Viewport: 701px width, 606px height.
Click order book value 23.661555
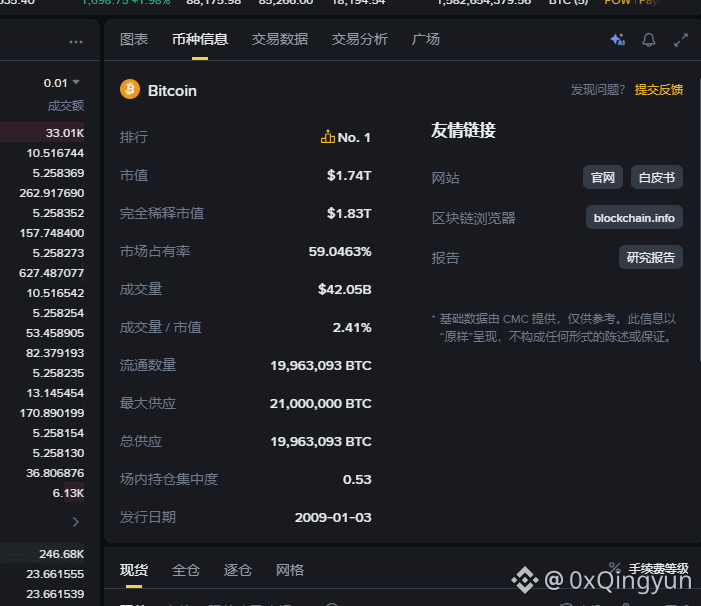pyautogui.click(x=55, y=574)
